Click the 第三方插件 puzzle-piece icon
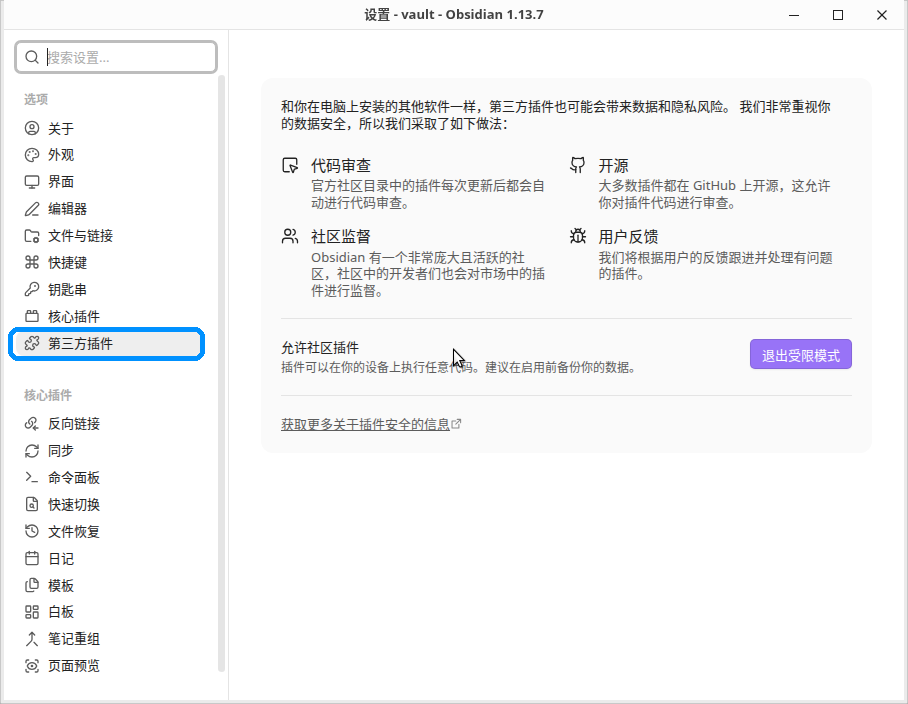 (x=32, y=344)
